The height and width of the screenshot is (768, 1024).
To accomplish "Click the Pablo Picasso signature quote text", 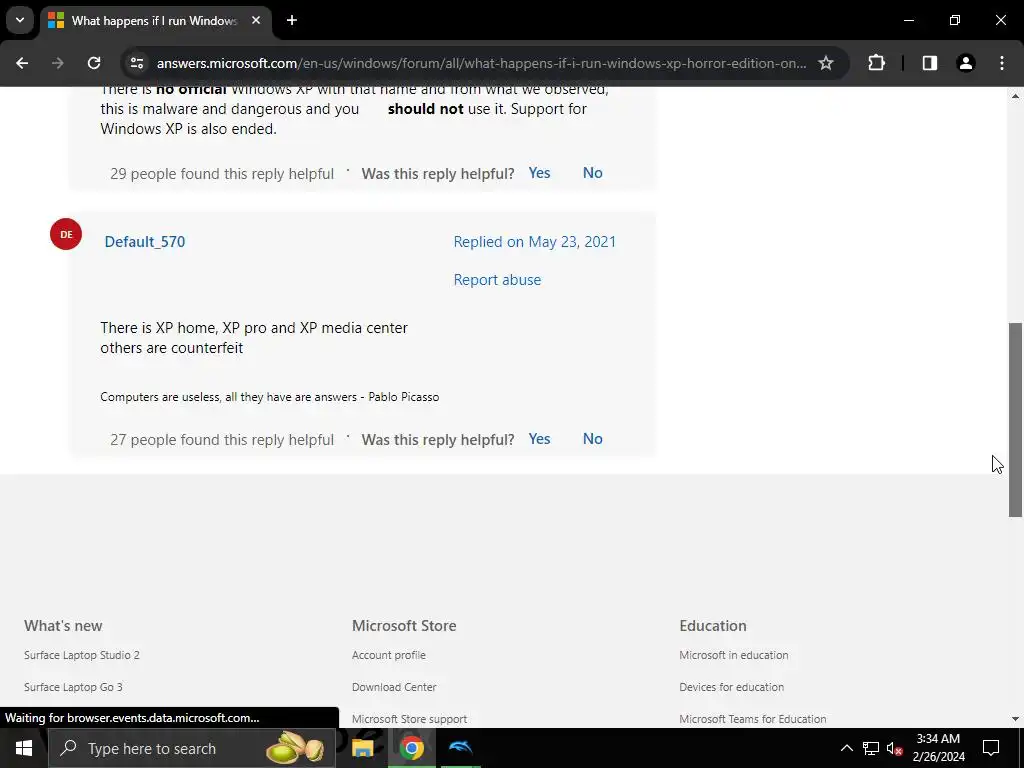I will click(x=270, y=397).
